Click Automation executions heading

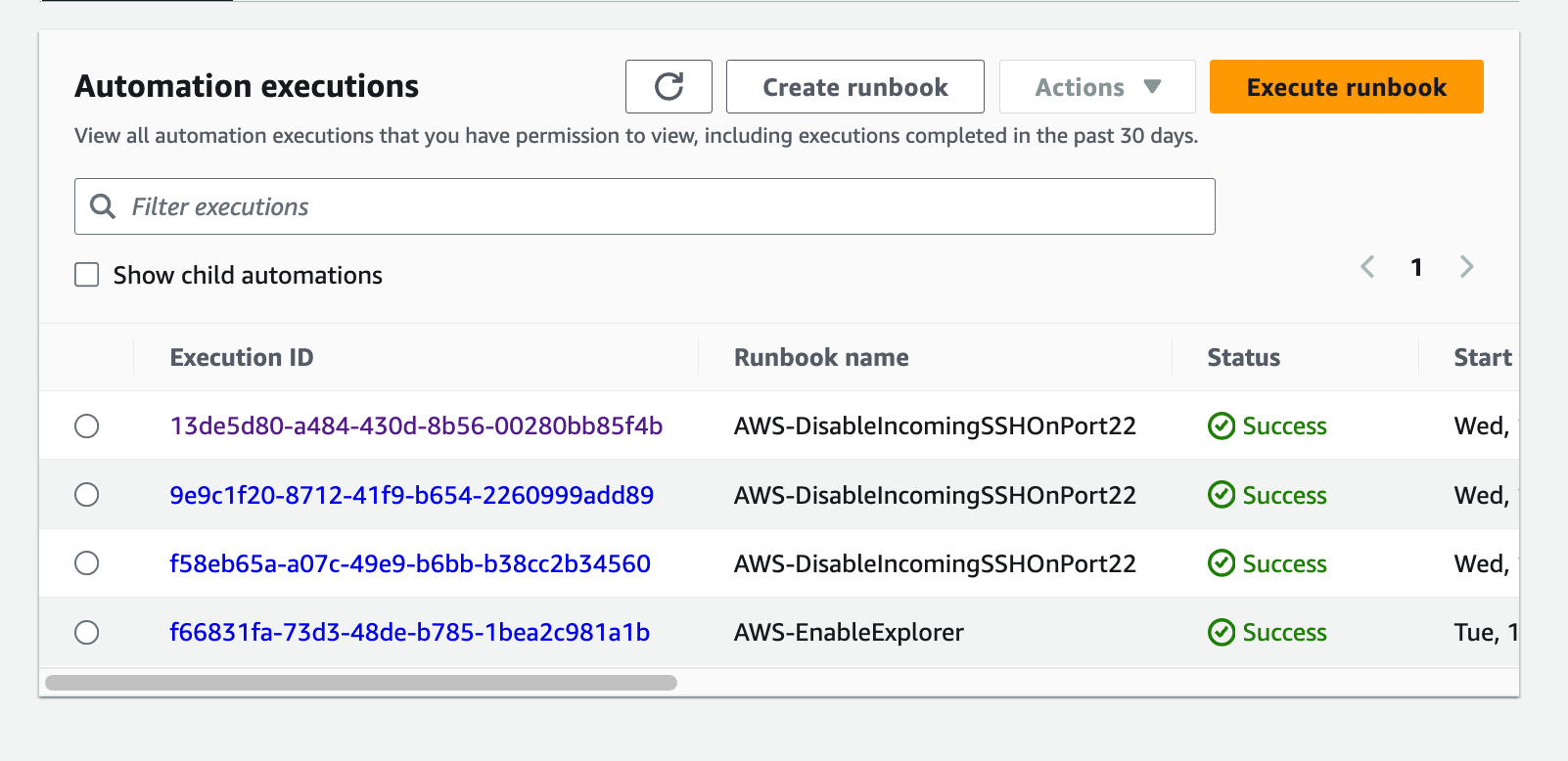click(247, 86)
